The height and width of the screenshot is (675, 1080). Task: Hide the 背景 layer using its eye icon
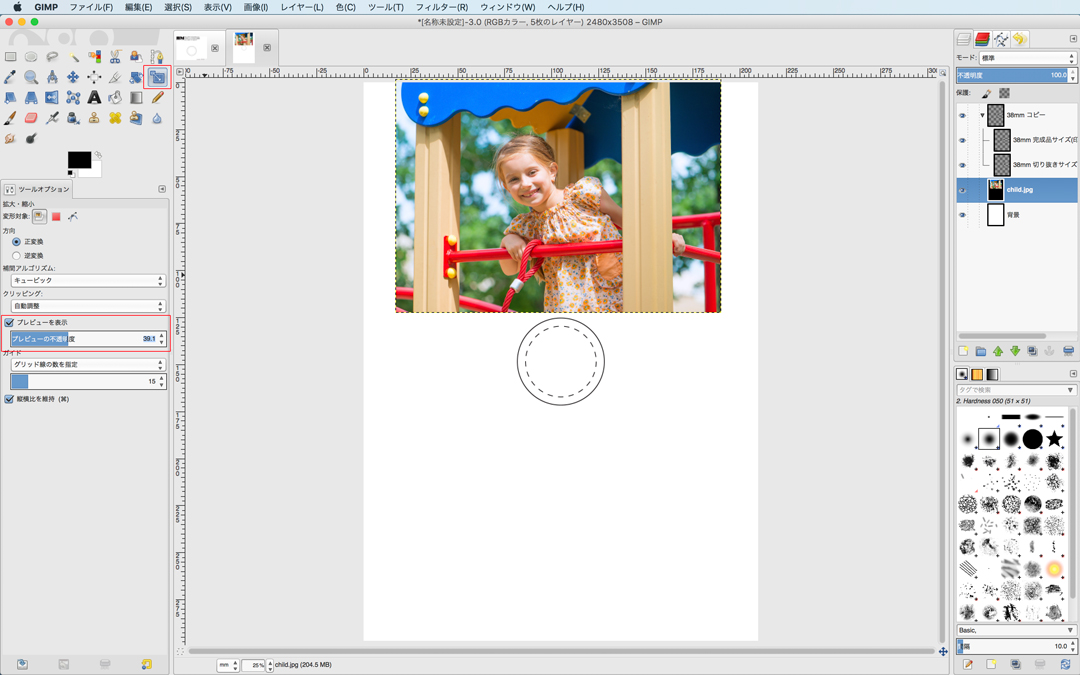pyautogui.click(x=963, y=215)
